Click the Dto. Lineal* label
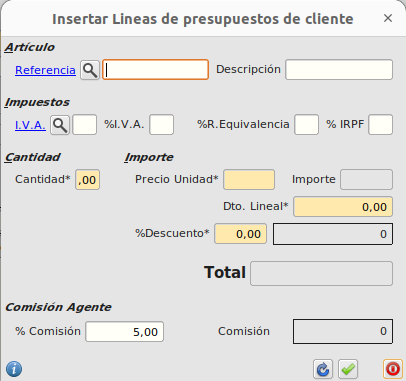The image size is (406, 381). tap(256, 206)
